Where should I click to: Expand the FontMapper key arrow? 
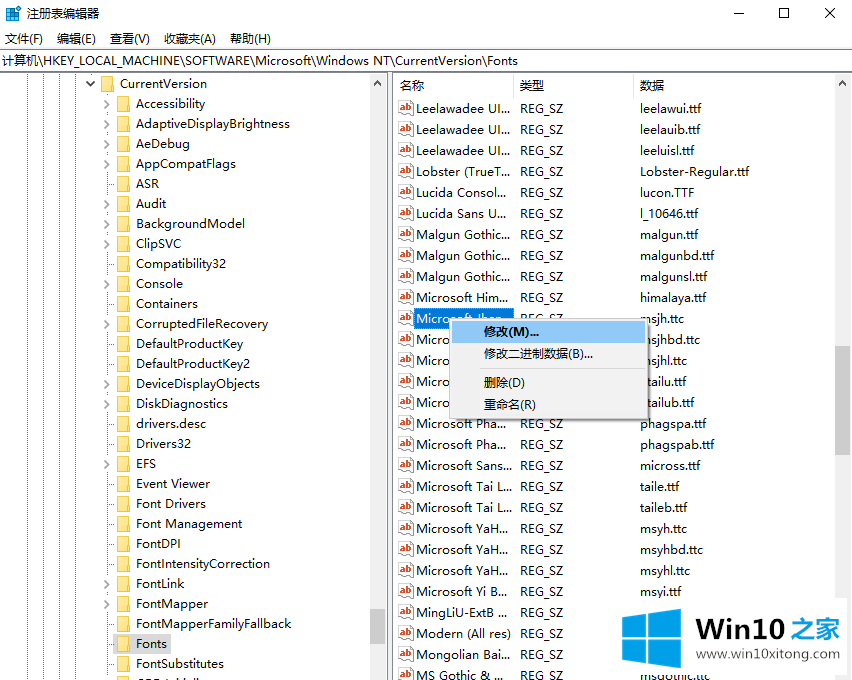coord(107,604)
